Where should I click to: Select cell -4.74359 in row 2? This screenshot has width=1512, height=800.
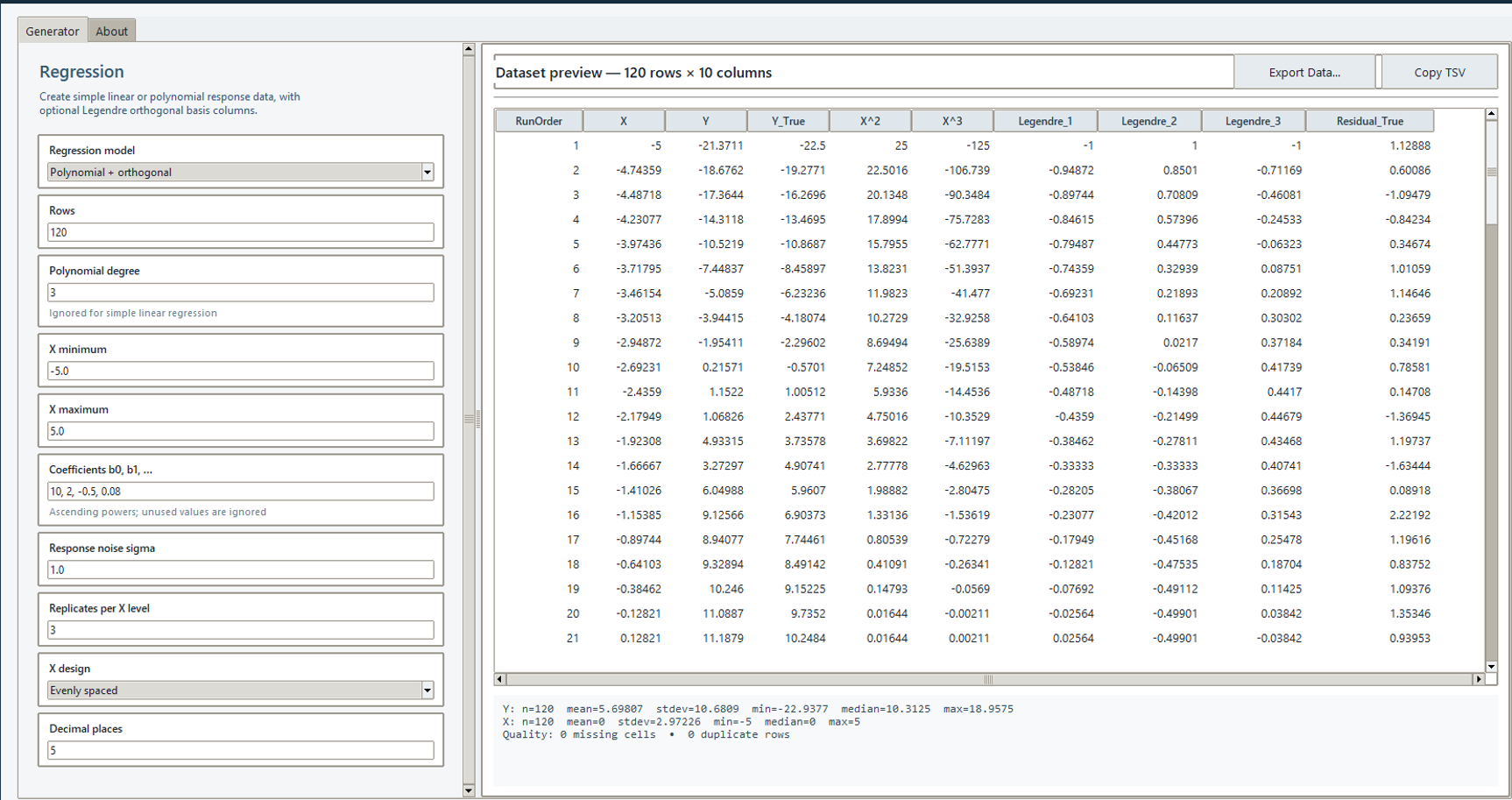[x=639, y=170]
